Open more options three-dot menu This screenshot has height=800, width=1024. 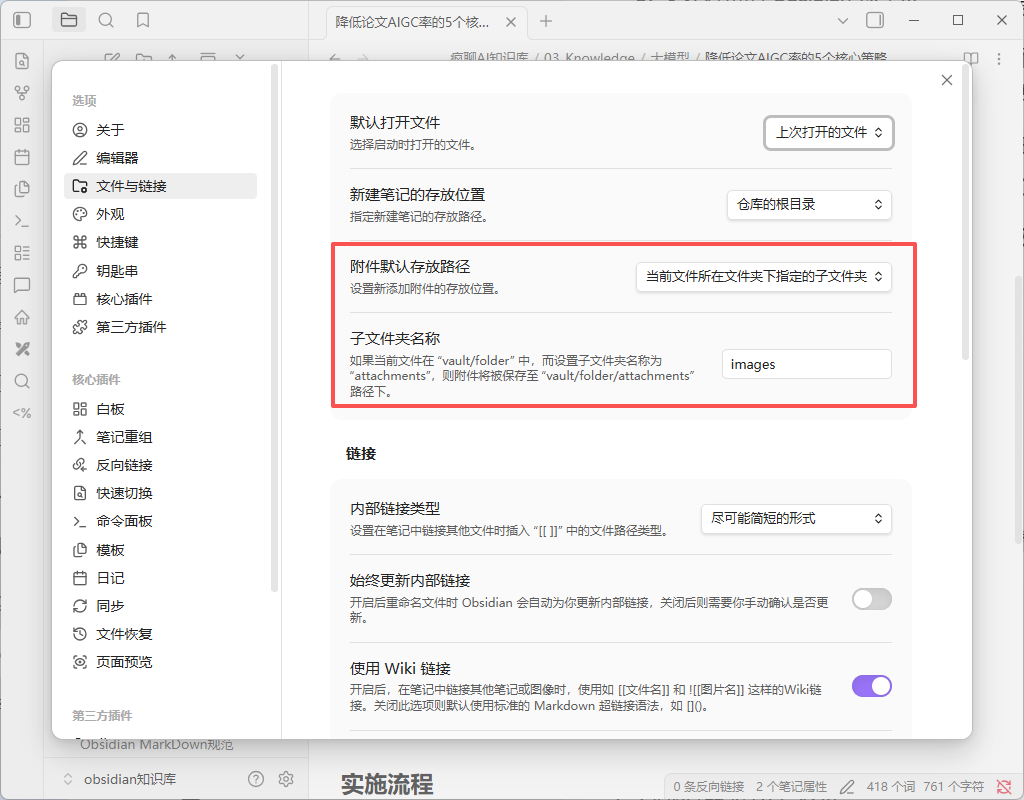coord(999,59)
